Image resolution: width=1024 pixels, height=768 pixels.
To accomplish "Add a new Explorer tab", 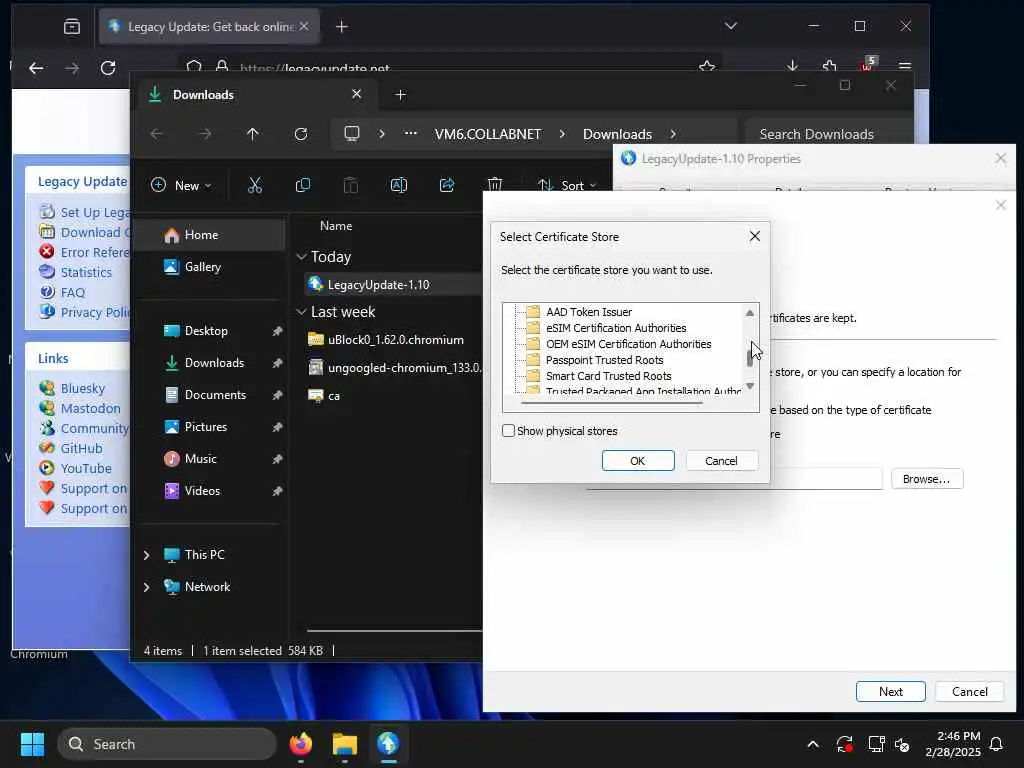I will [400, 95].
